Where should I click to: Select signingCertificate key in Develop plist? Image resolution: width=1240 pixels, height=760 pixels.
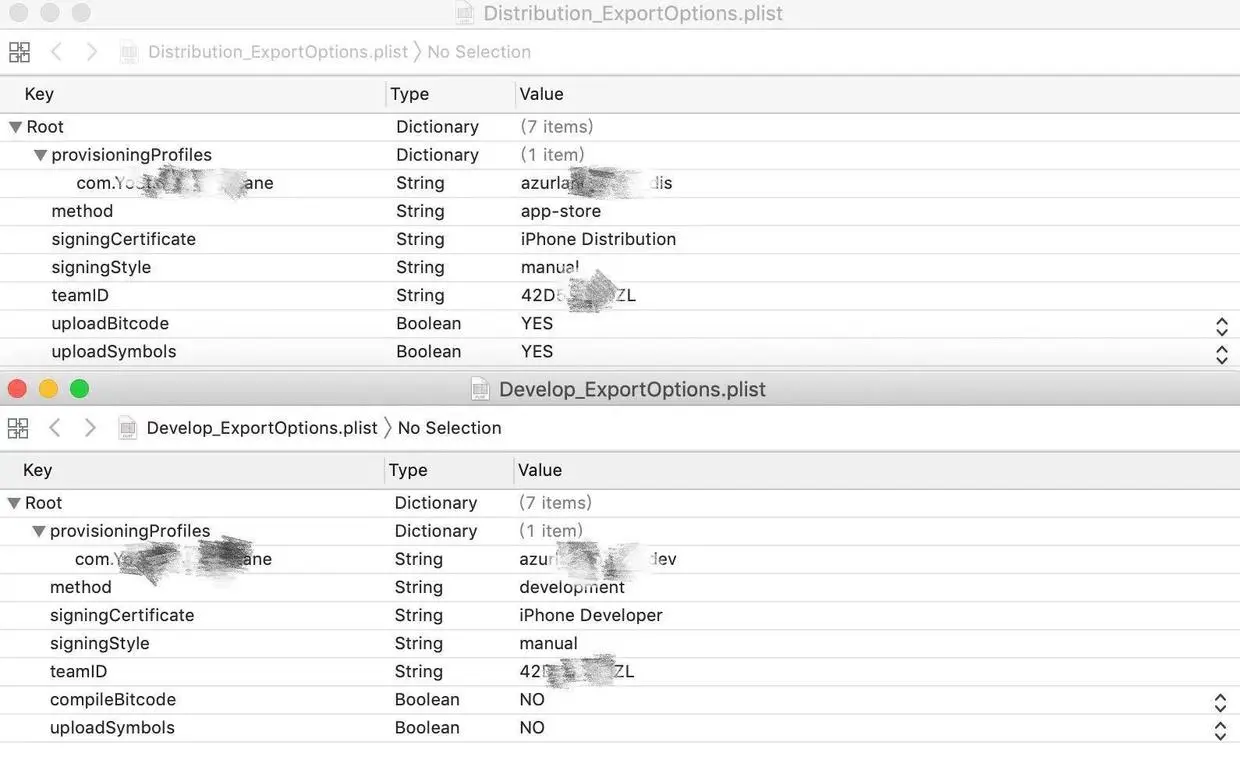click(x=122, y=615)
